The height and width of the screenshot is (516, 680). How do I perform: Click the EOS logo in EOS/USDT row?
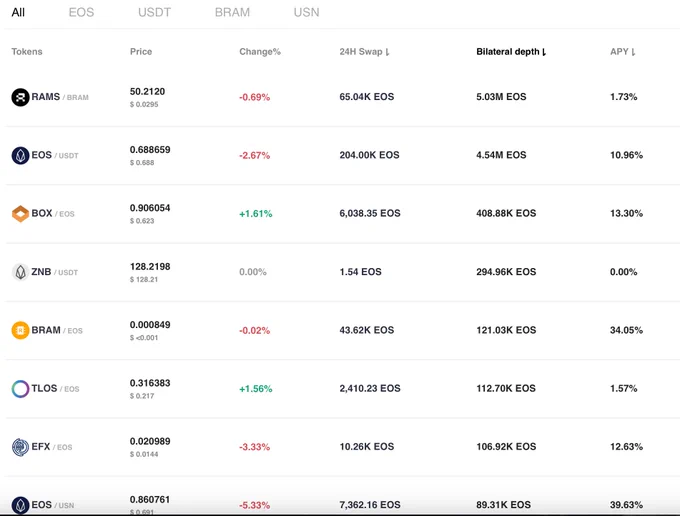tap(20, 155)
